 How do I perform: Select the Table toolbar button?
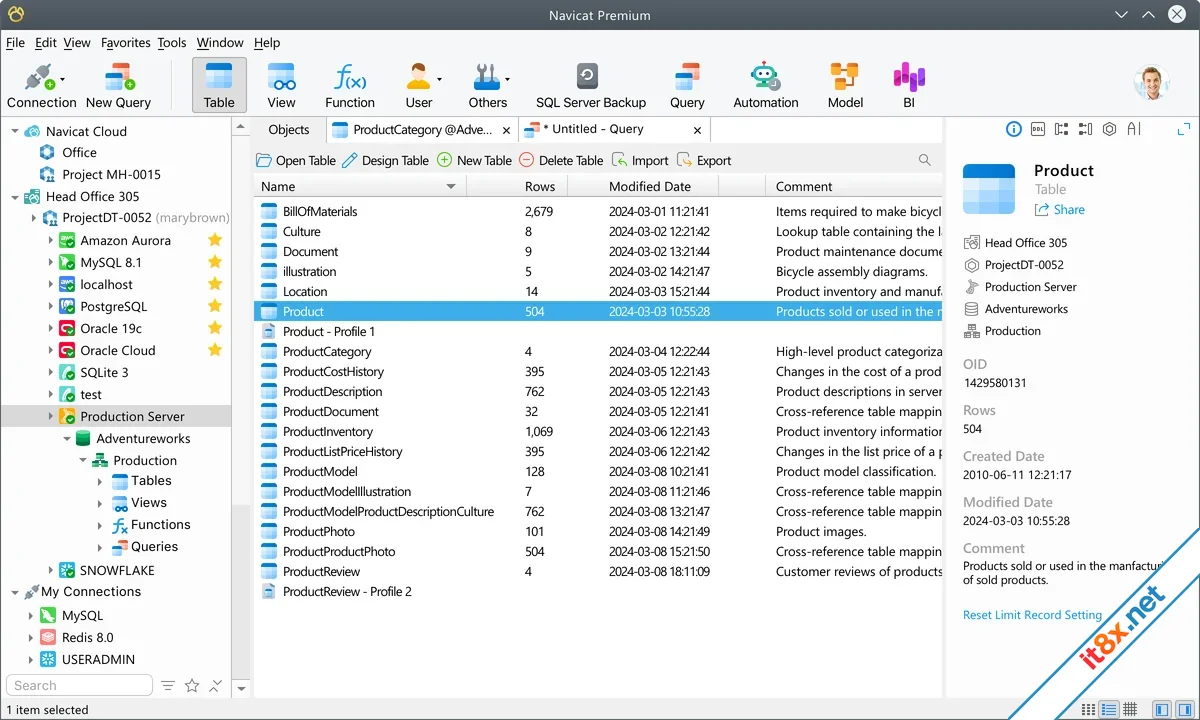click(x=219, y=85)
